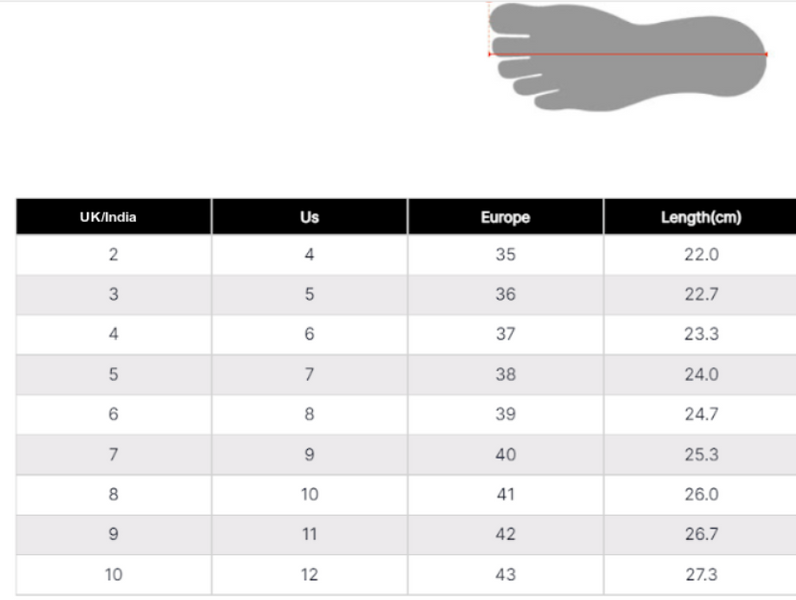The height and width of the screenshot is (600, 796).
Task: Click Europe size 40 cell
Action: [505, 455]
